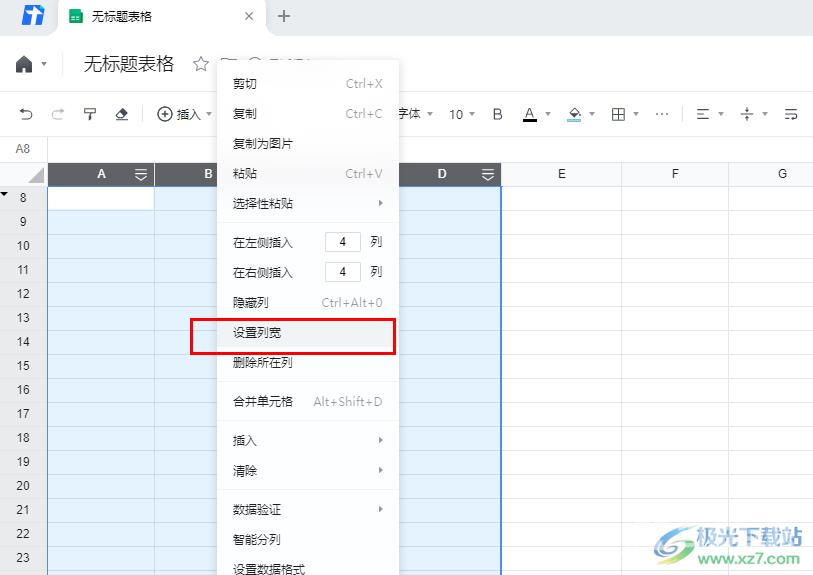Click the horizontal alignment icon
The width and height of the screenshot is (813, 575).
tap(703, 114)
